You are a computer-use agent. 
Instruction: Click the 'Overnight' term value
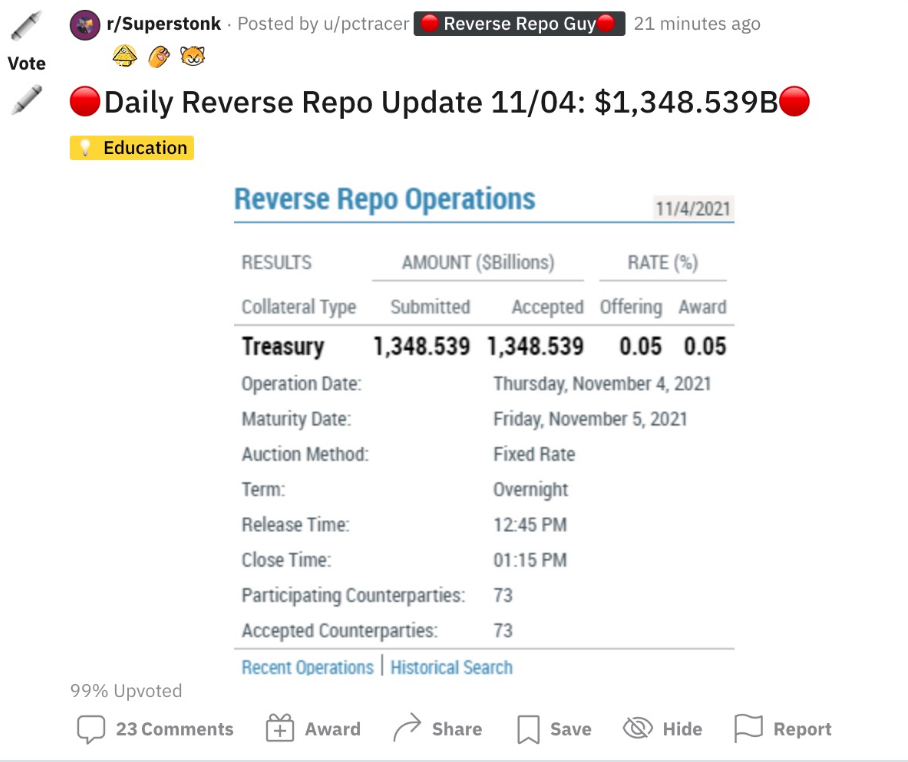[530, 490]
